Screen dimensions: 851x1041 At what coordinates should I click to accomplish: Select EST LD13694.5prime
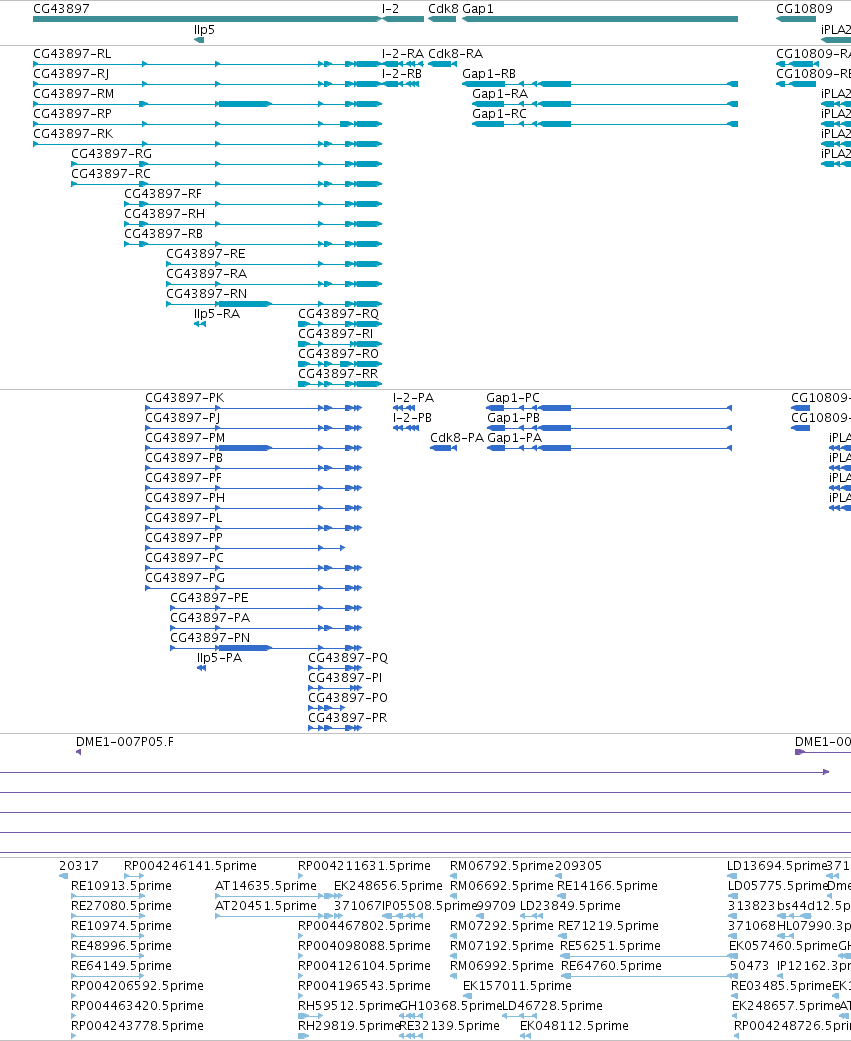click(x=732, y=876)
